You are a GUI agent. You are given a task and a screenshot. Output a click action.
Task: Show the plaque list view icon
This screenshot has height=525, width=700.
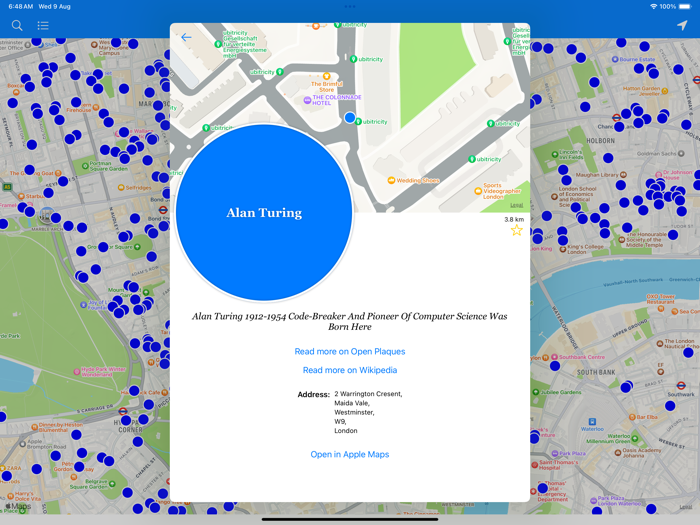[43, 25]
